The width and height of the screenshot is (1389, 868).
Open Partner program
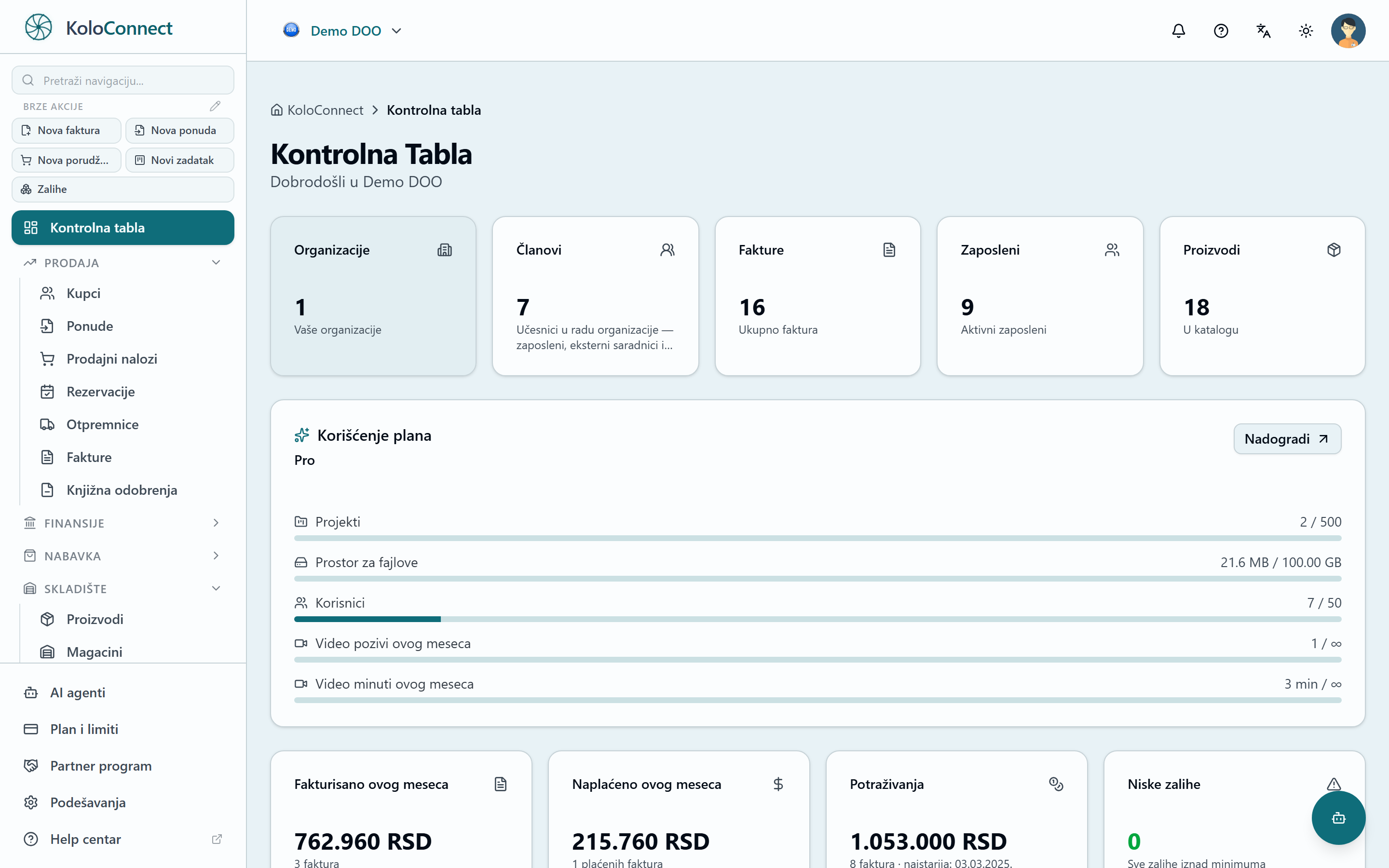coord(123,766)
